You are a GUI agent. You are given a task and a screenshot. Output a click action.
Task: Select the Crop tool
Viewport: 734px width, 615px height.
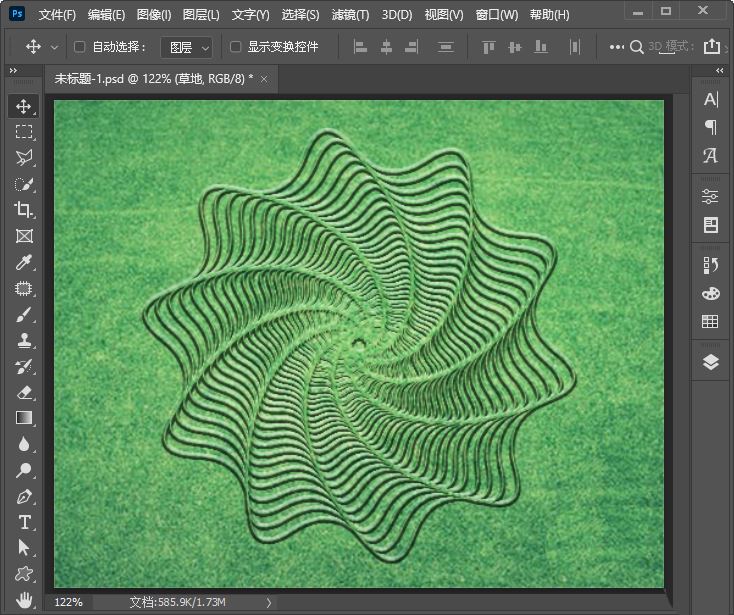pyautogui.click(x=23, y=210)
